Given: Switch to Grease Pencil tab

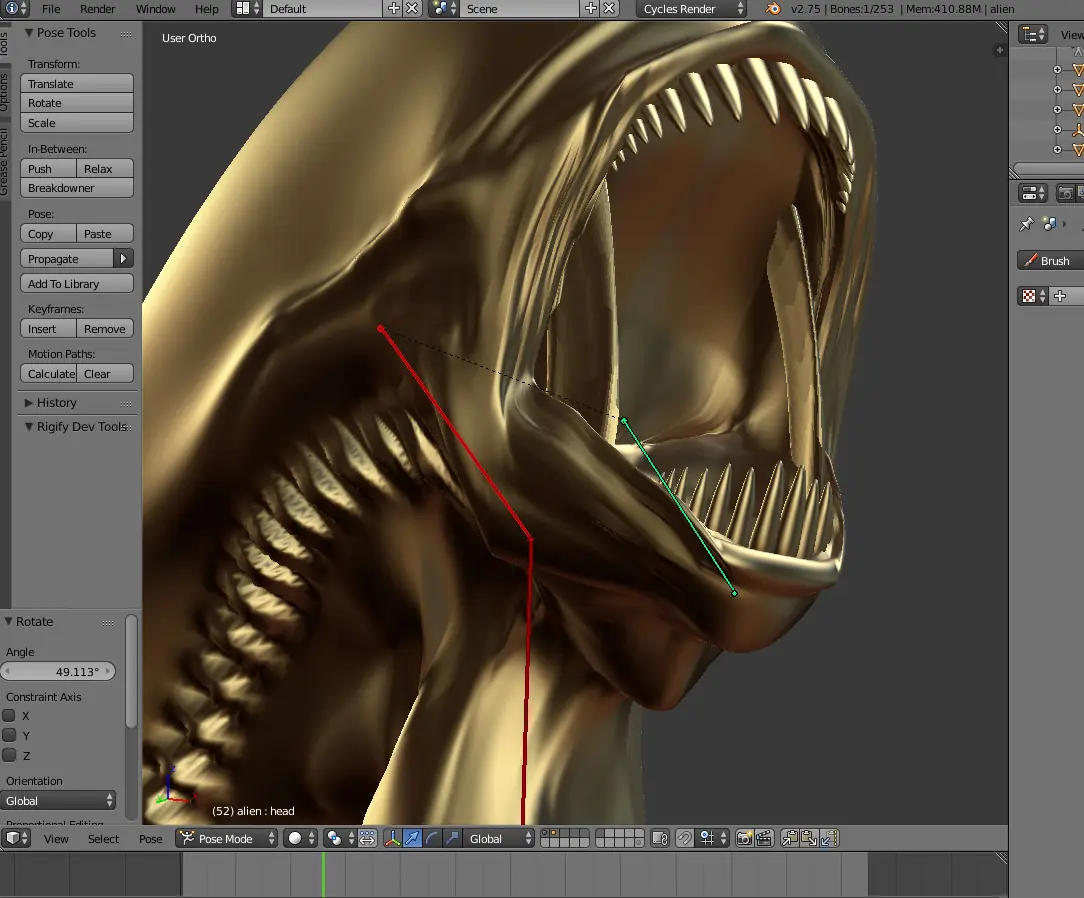Looking at the screenshot, I should tap(5, 160).
